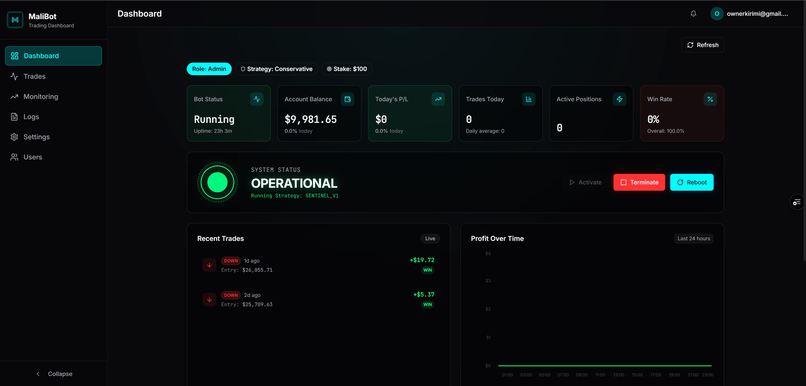This screenshot has width=806, height=386.
Task: Click the OPERATIONAL status heading
Action: coord(294,183)
